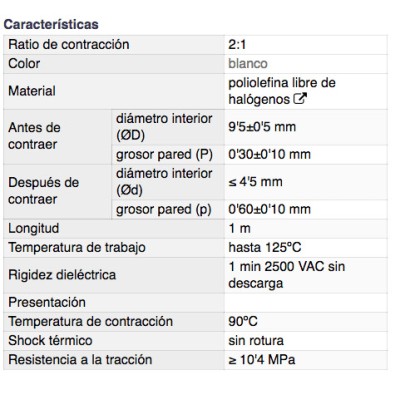The image size is (400, 400).
Task: Open the external link icon after halógenos
Action: (x=300, y=99)
